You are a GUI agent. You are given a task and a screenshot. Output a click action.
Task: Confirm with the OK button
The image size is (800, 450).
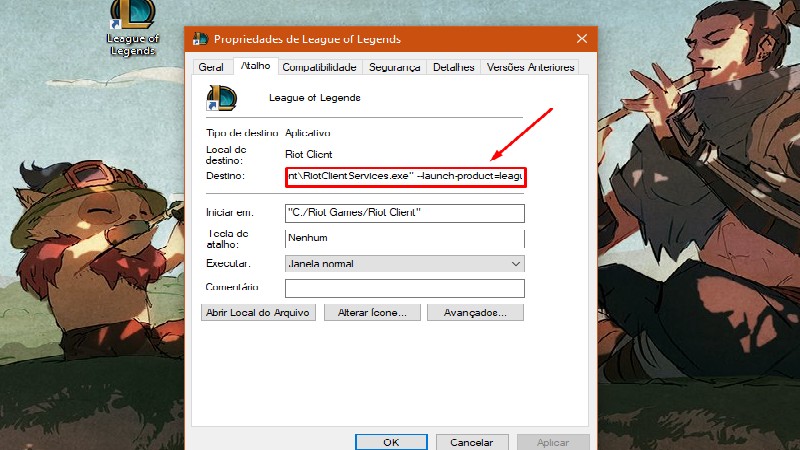[x=391, y=442]
